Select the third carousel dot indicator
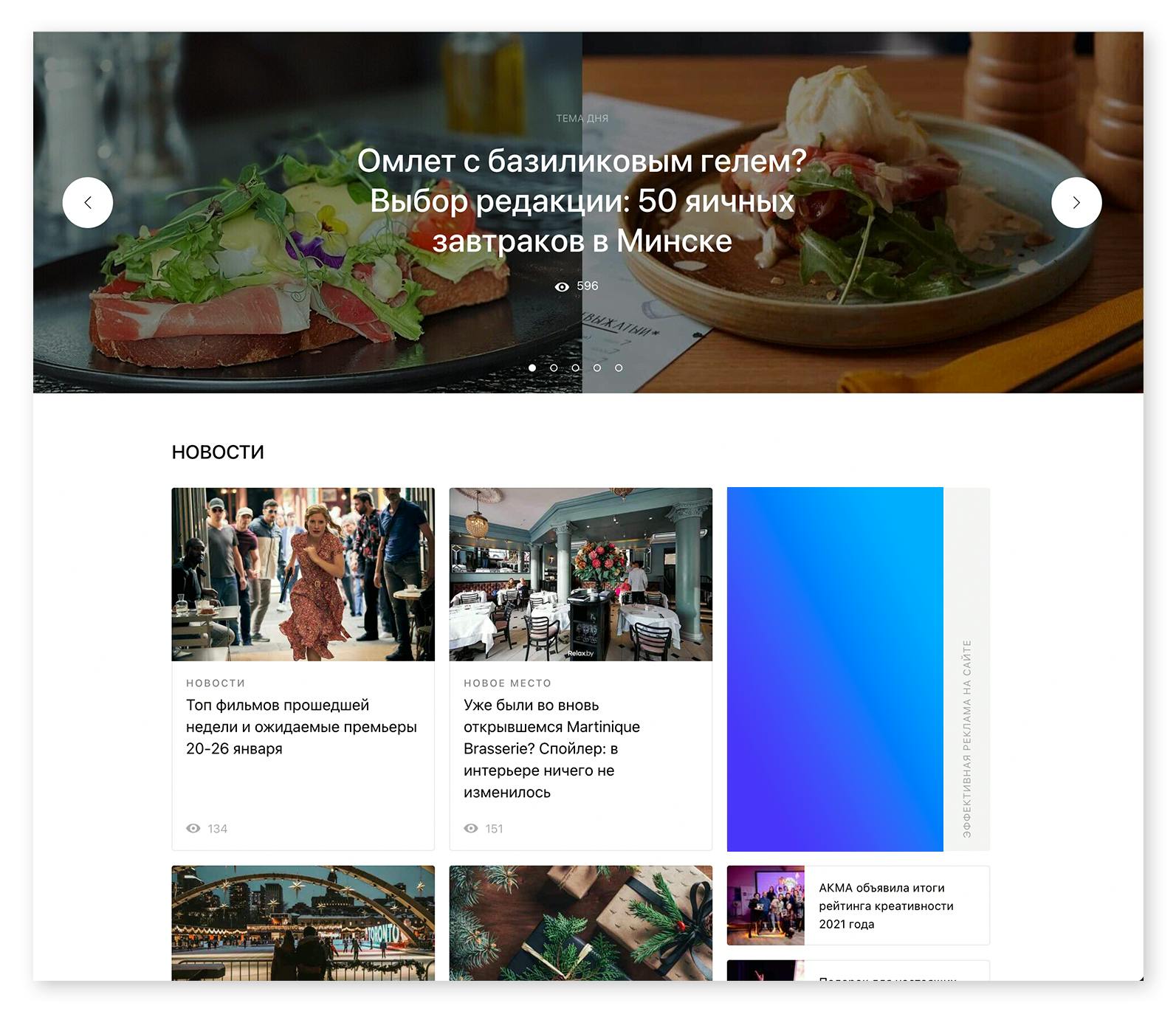 coord(576,368)
